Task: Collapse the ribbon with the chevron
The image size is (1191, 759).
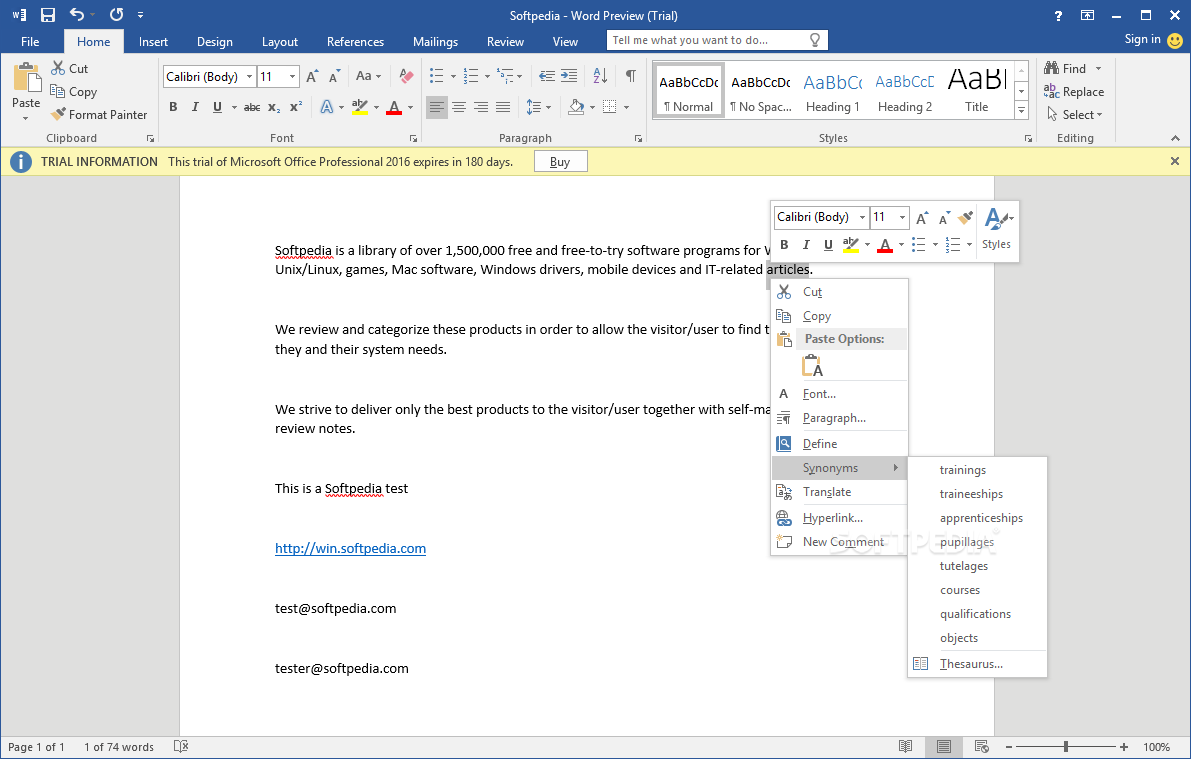Action: [x=1175, y=138]
